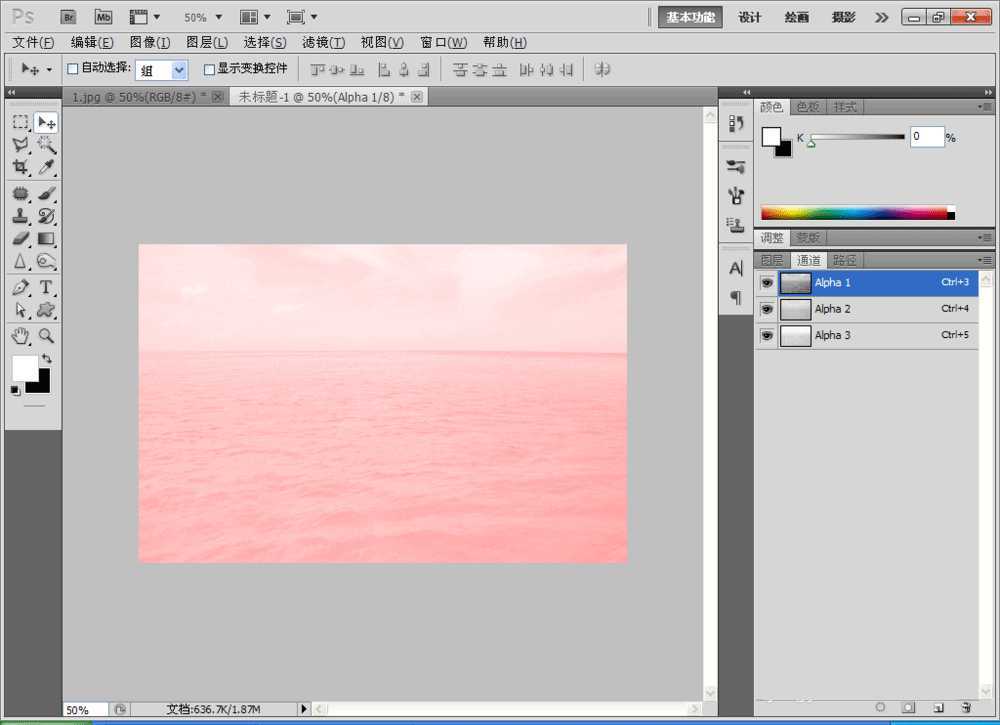Open the 组 auto-select dropdown
Image resolution: width=1000 pixels, height=725 pixels.
point(179,70)
